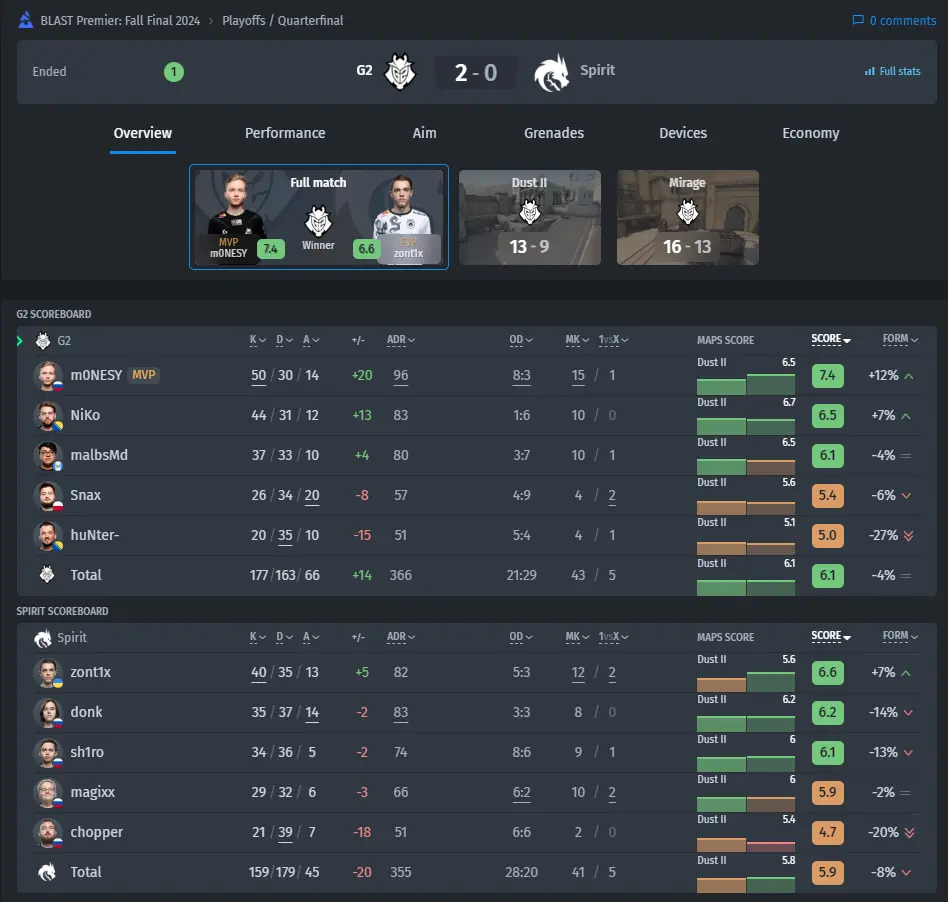
Task: Sort Spirit scoreboard by assists (A)
Action: coord(311,637)
